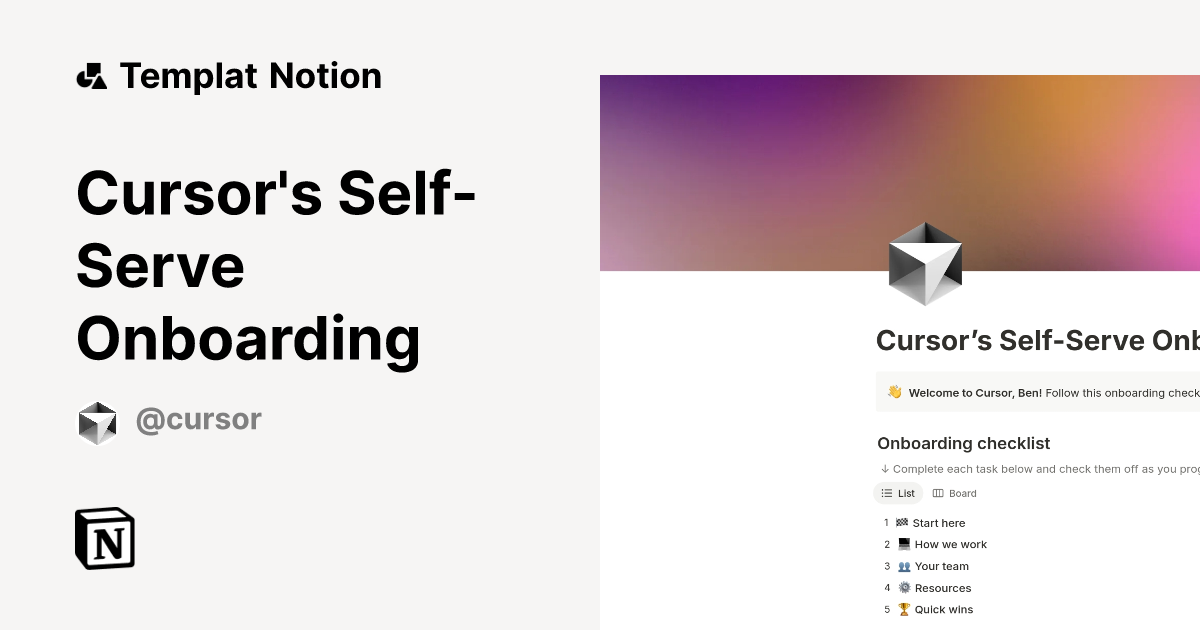Image resolution: width=1200 pixels, height=630 pixels.
Task: Click the Cursor cube page icon above the title
Action: [x=924, y=263]
